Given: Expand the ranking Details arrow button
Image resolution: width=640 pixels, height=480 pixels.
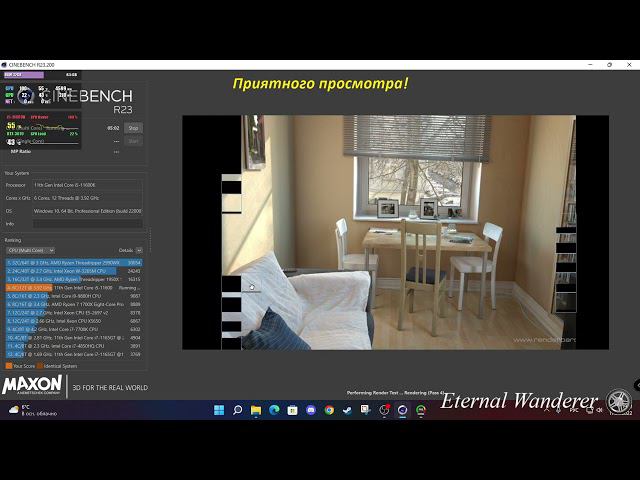Looking at the screenshot, I should coord(139,250).
